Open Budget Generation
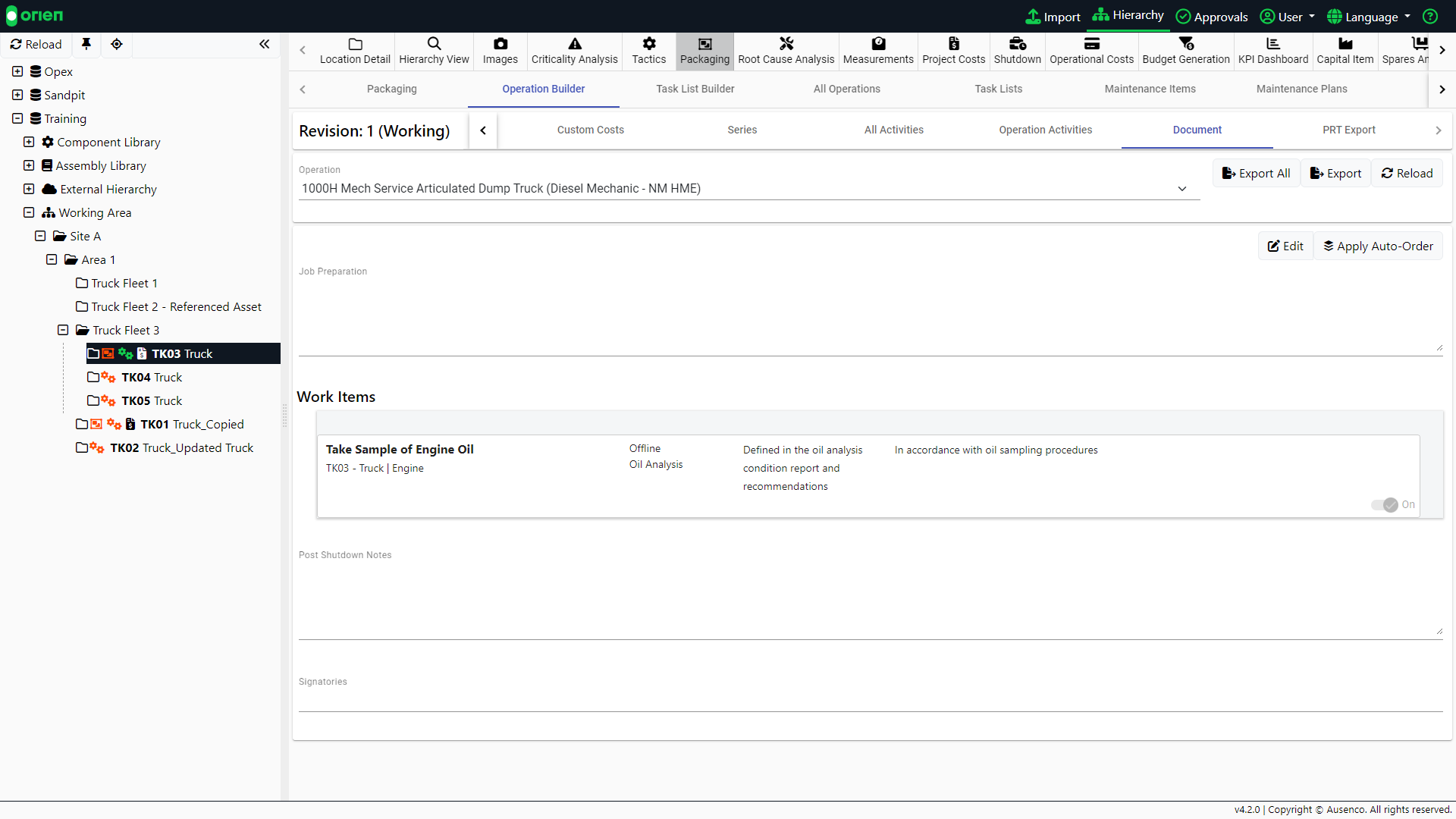The width and height of the screenshot is (1456, 819). (x=1185, y=51)
